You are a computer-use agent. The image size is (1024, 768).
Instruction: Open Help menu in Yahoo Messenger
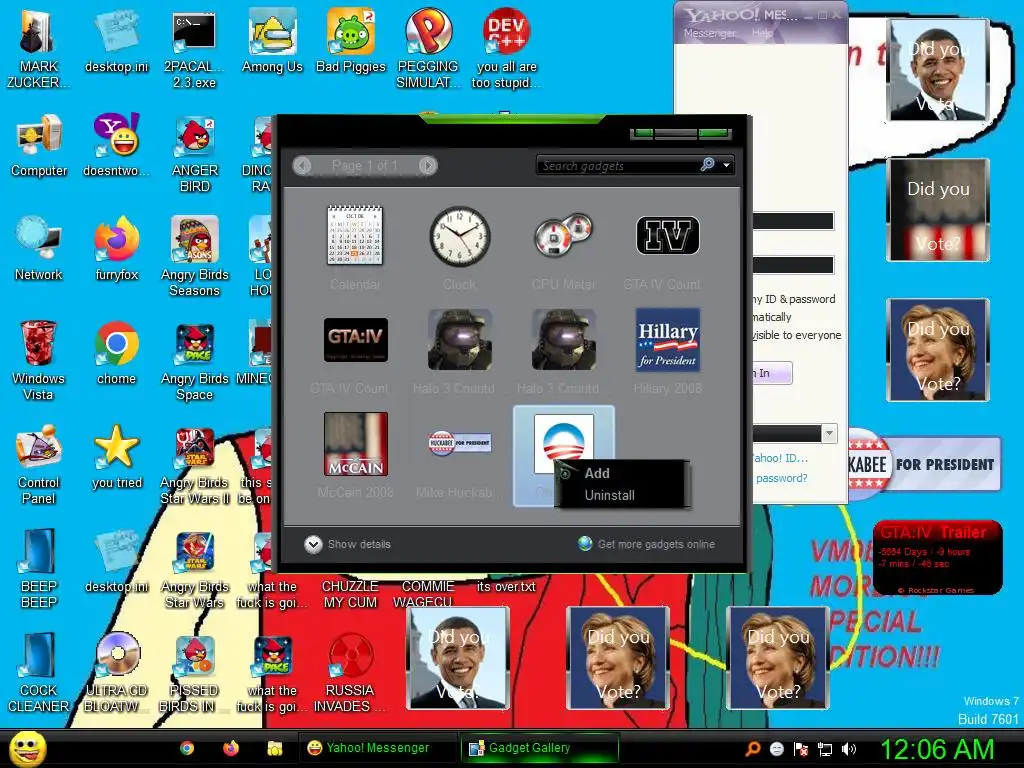click(x=762, y=33)
